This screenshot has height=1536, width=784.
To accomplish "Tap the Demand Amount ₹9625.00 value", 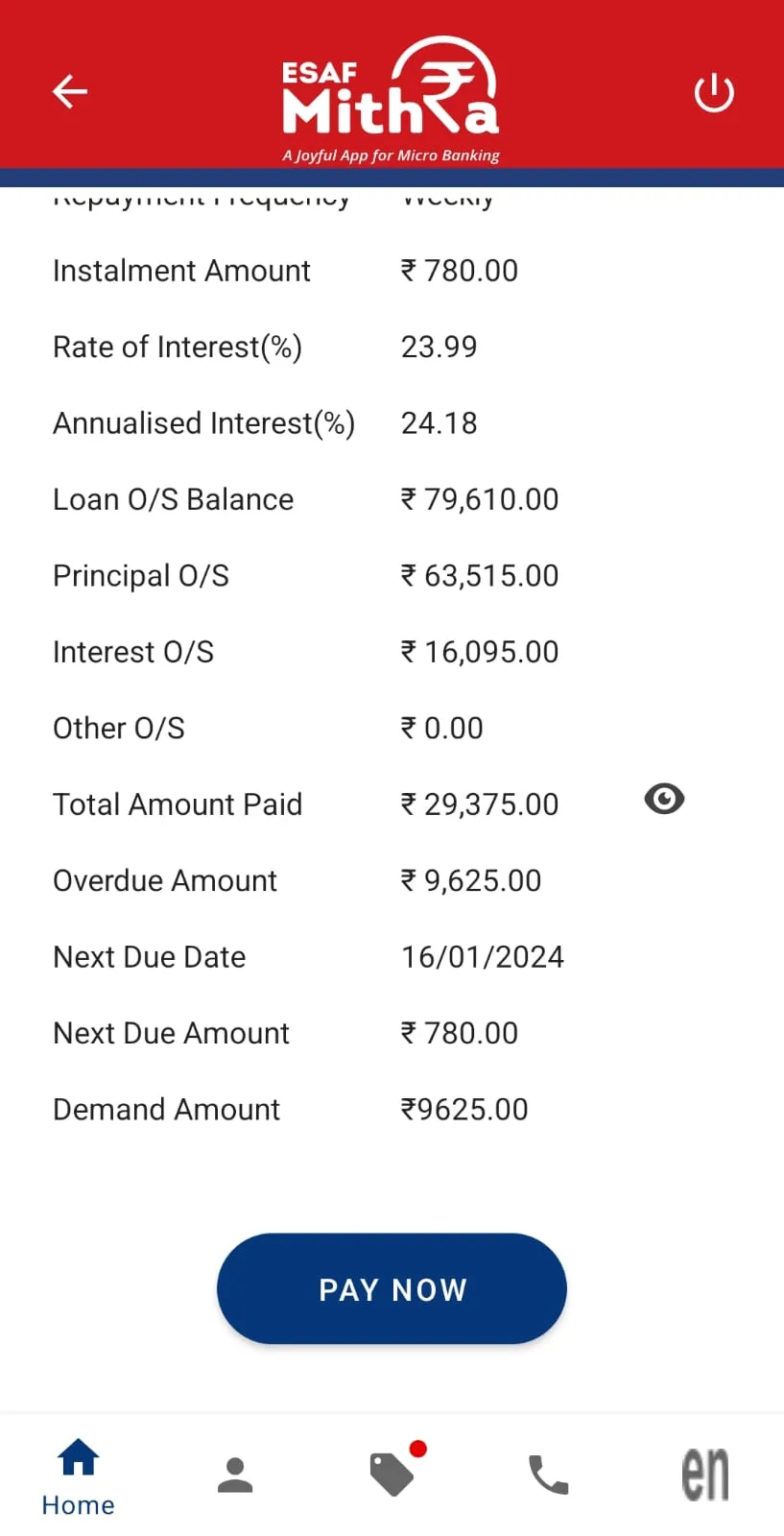I will [464, 1110].
